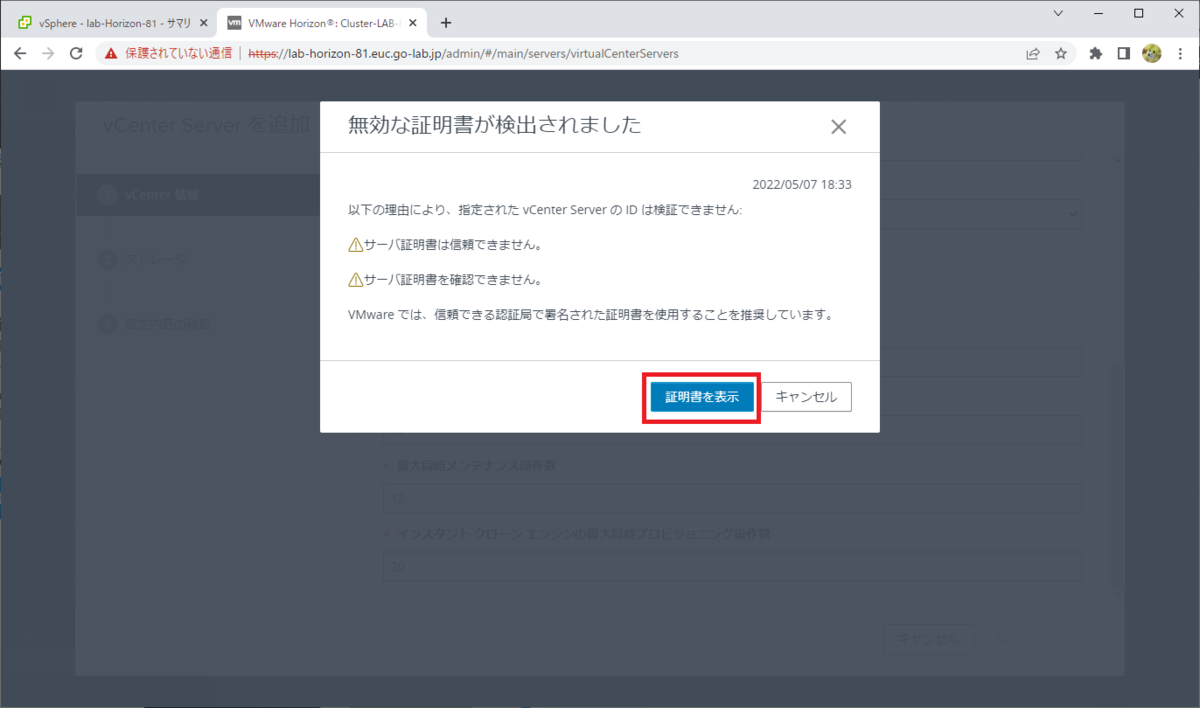1200x708 pixels.
Task: Close the VMware Horizon browser tab
Action: (412, 23)
